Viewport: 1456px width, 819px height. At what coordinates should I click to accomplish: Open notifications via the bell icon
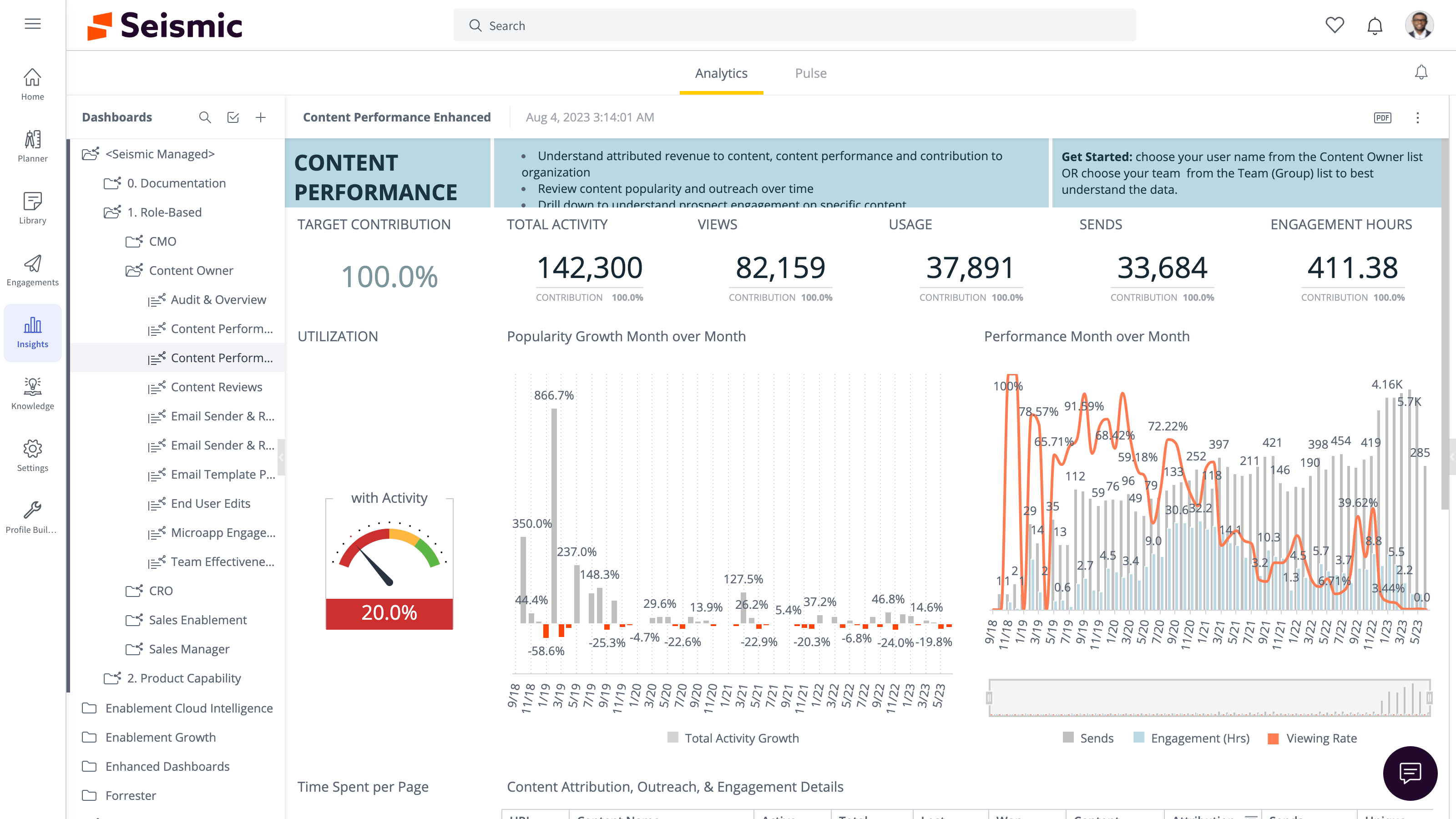coord(1375,25)
